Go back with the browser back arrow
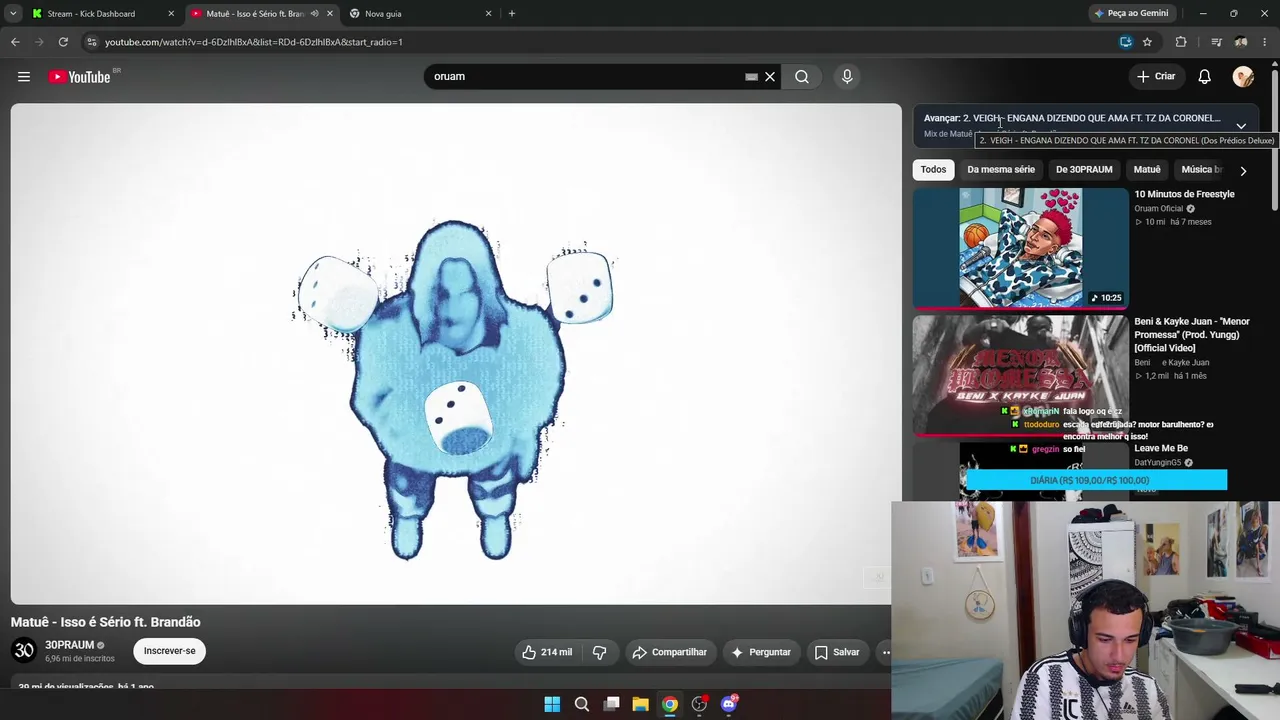 [15, 42]
